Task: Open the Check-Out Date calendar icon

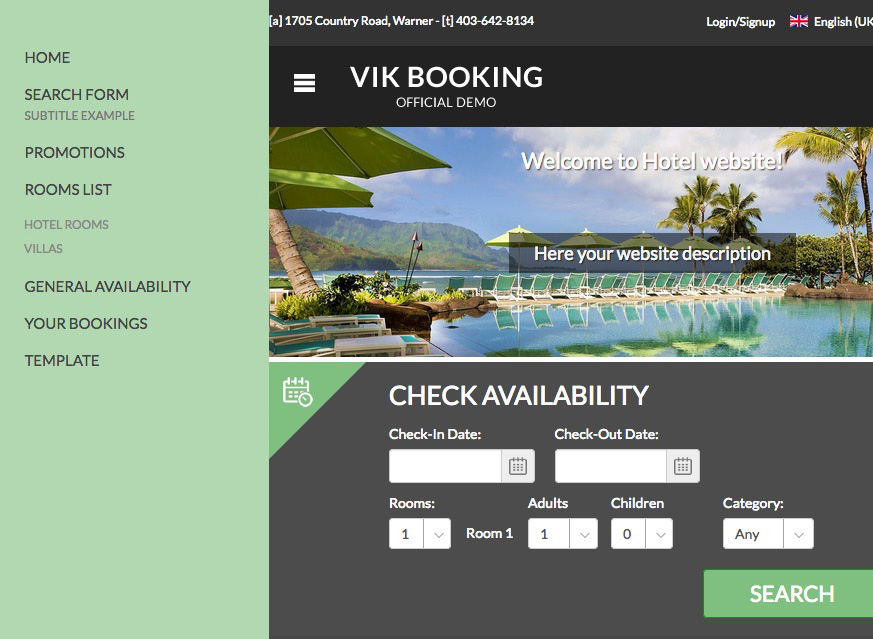Action: [683, 466]
